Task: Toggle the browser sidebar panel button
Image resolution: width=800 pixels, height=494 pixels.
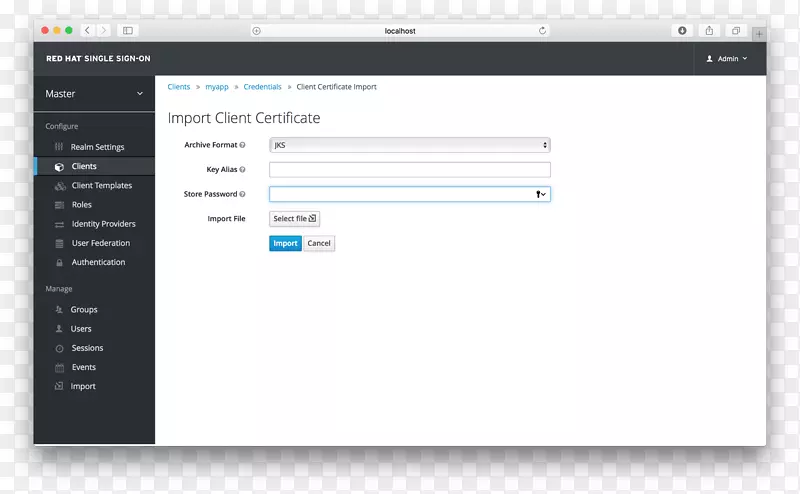Action: (128, 31)
